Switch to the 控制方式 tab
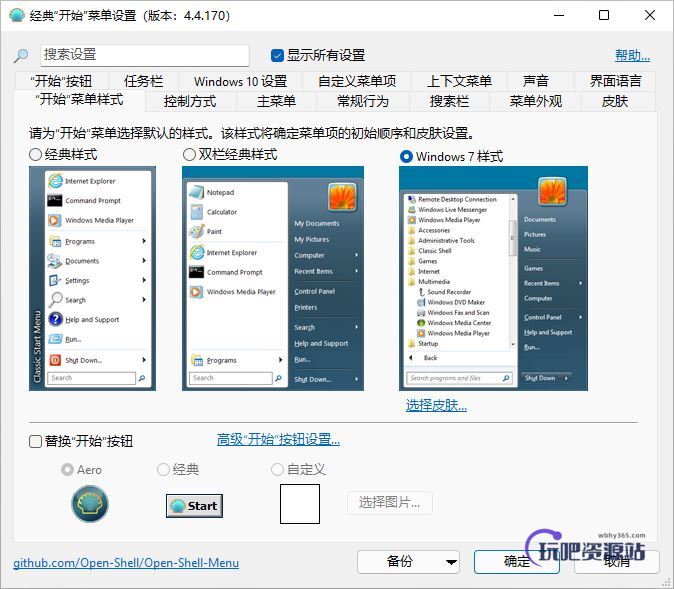The width and height of the screenshot is (674, 589). tap(190, 101)
